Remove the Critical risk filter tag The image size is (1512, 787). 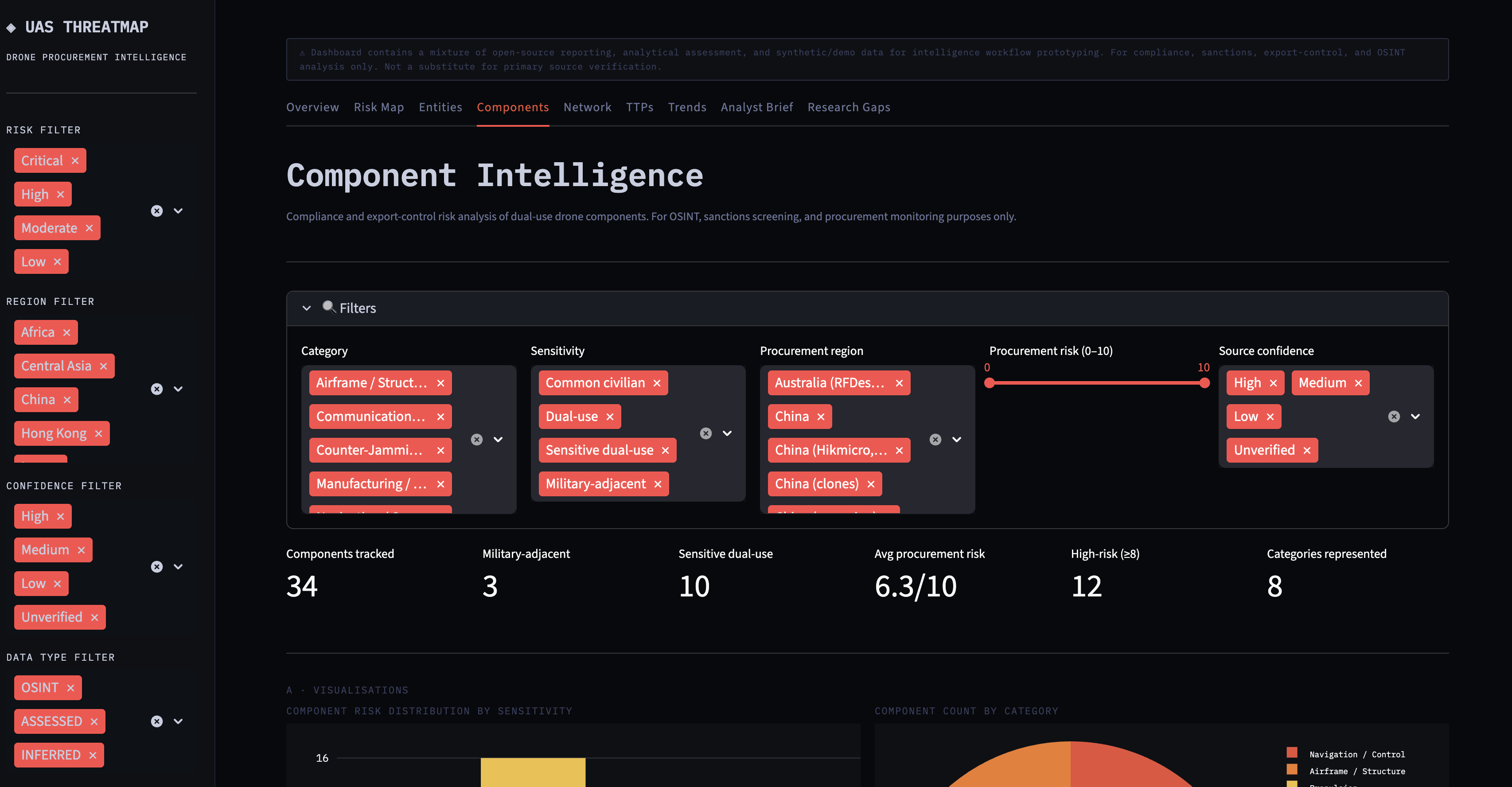[75, 161]
